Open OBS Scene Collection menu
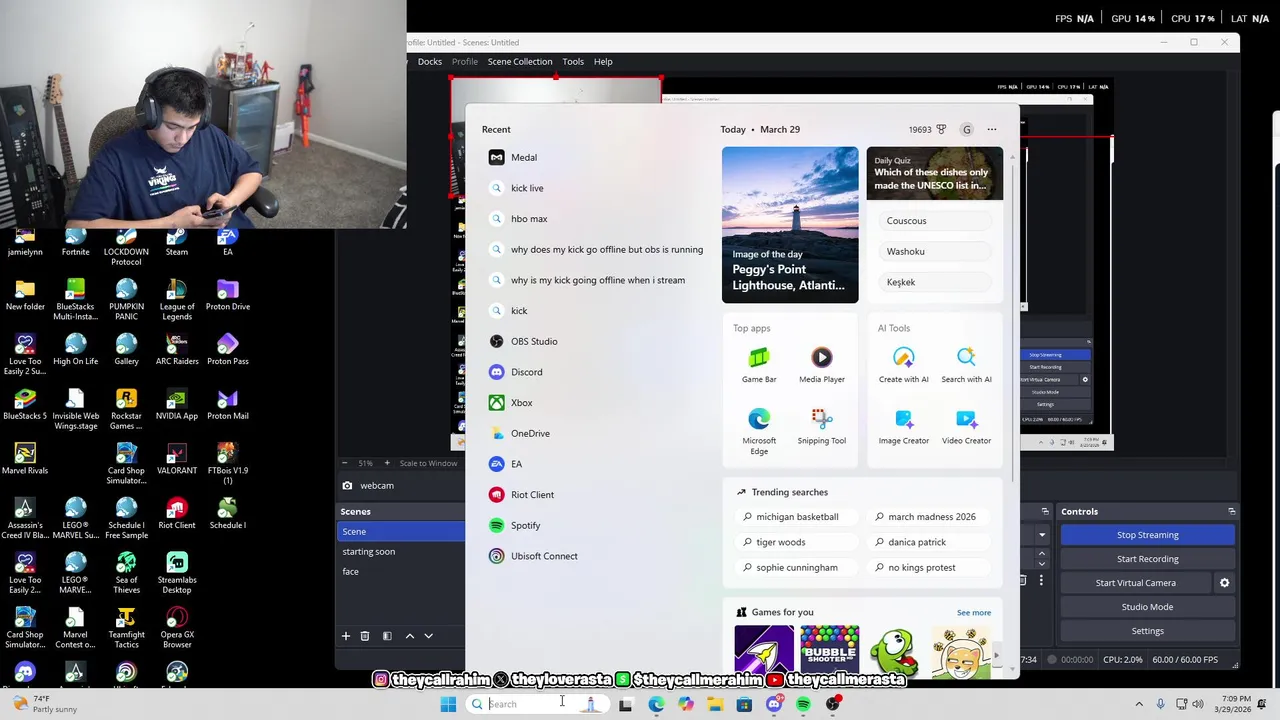The height and width of the screenshot is (720, 1280). point(520,61)
